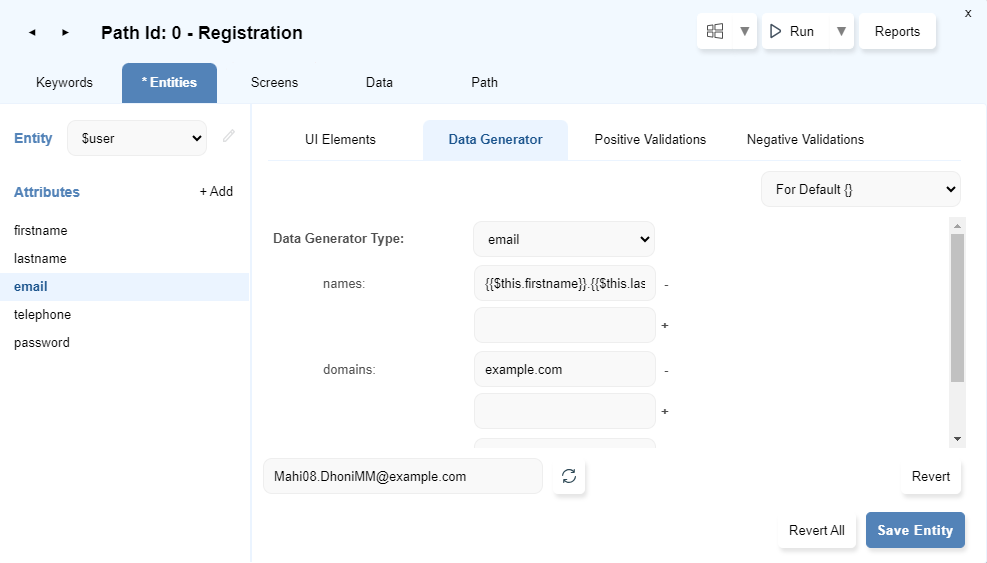The image size is (987, 563).
Task: Regenerate the sample email value
Action: click(x=569, y=477)
